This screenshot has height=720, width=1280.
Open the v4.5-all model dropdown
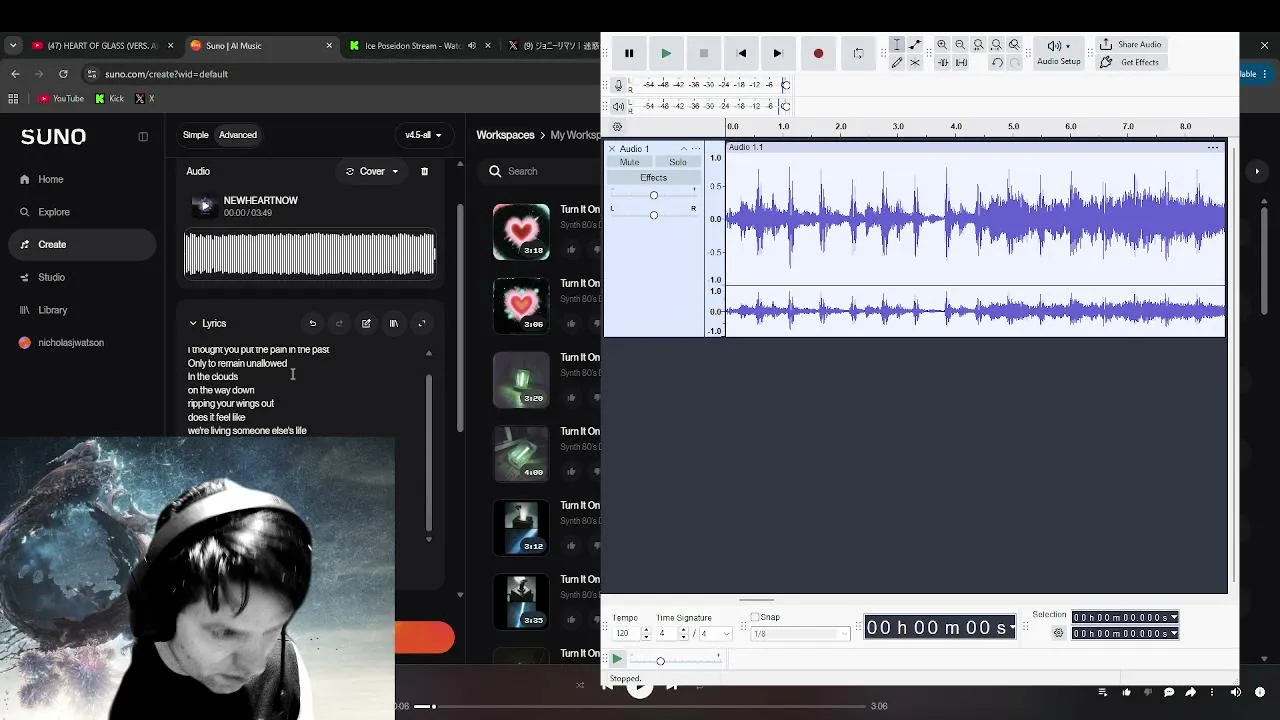423,135
